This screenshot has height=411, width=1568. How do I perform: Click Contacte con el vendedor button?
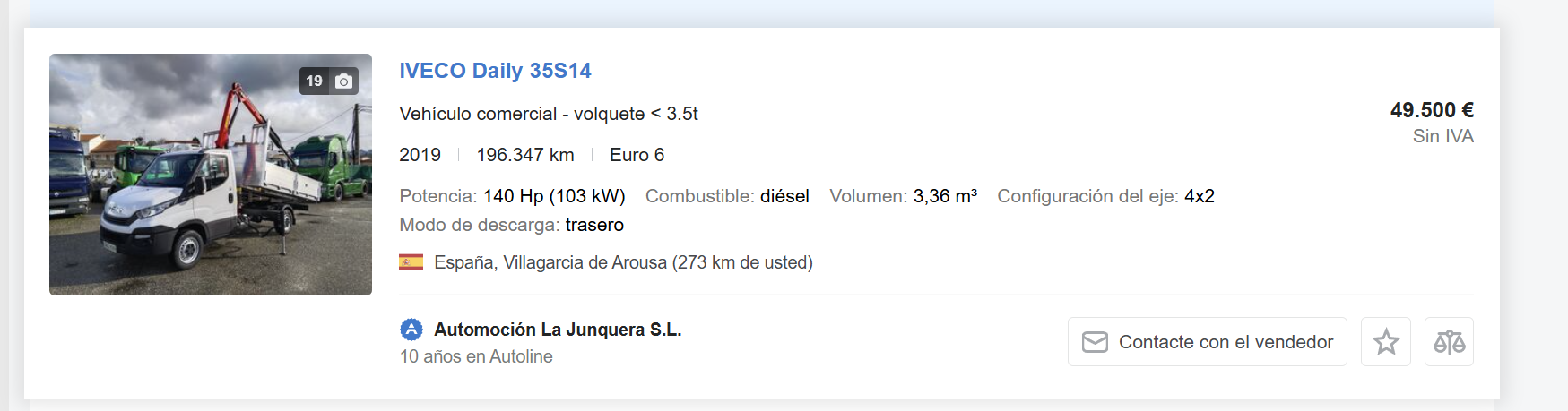[1207, 341]
